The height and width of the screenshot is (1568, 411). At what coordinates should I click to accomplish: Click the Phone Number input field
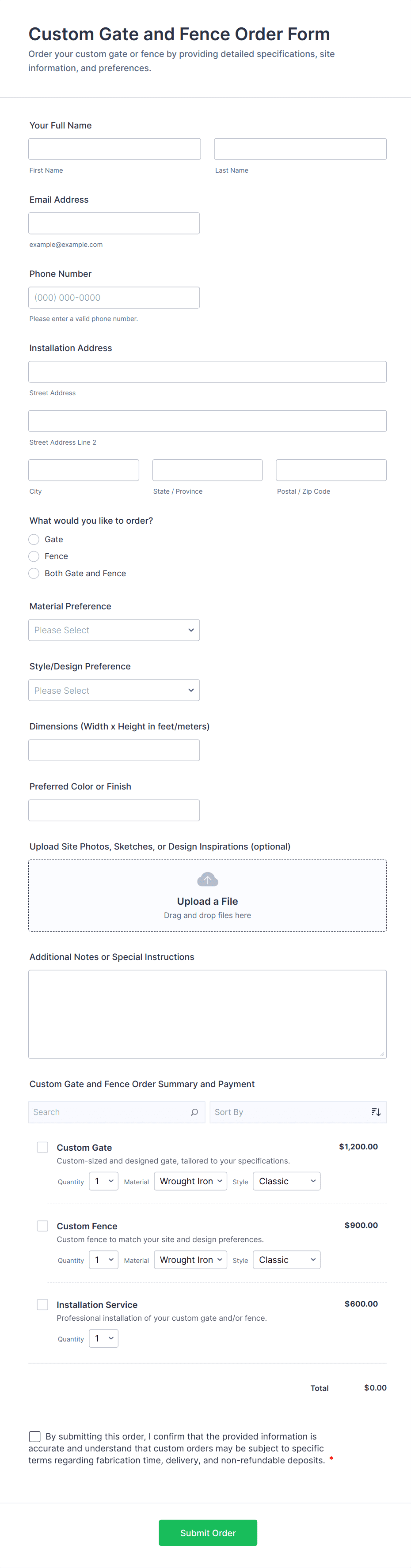(x=114, y=298)
